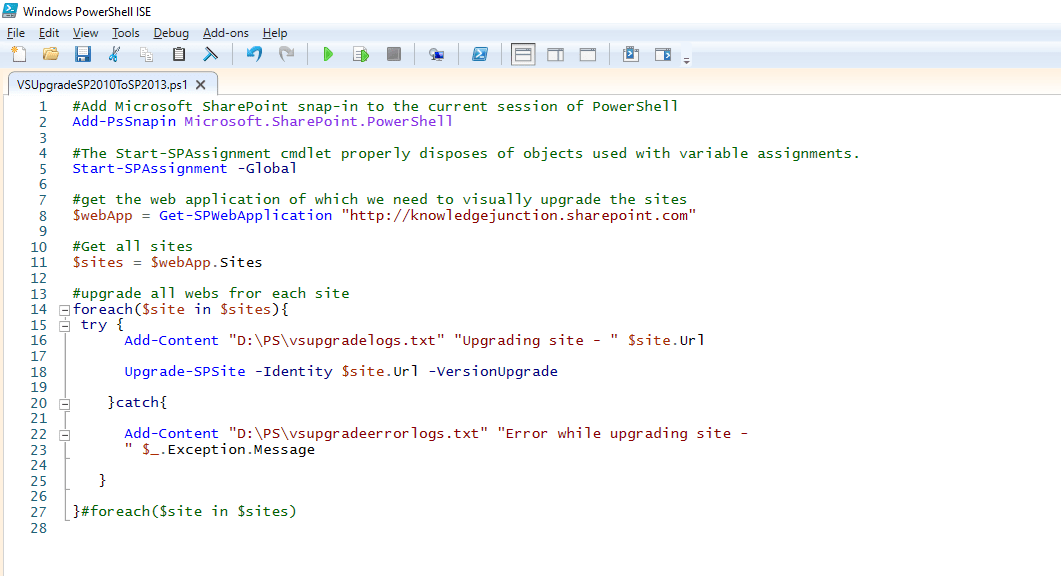Collapse the foreach block on line 14

63,309
